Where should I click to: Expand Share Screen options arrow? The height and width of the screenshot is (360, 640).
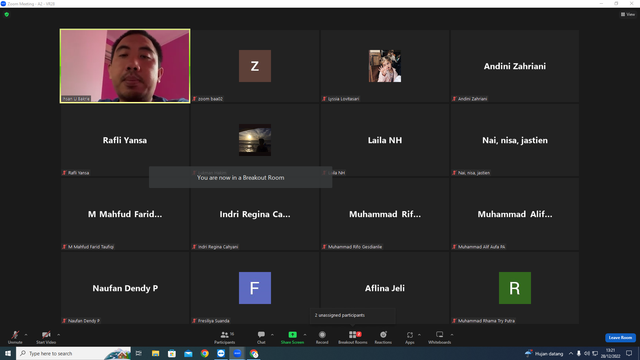pos(305,335)
